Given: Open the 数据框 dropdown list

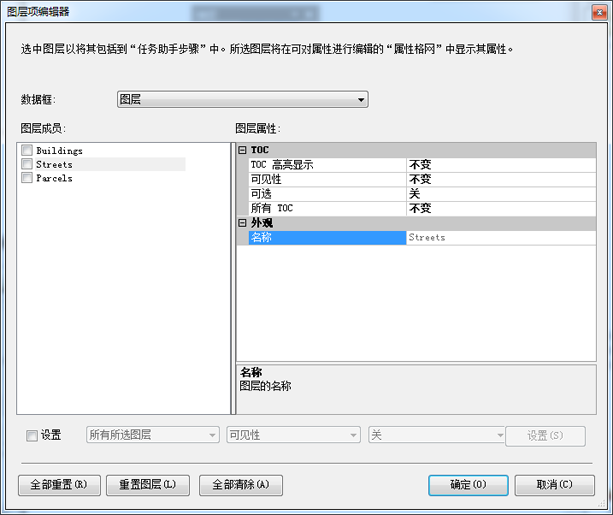Looking at the screenshot, I should [243, 100].
